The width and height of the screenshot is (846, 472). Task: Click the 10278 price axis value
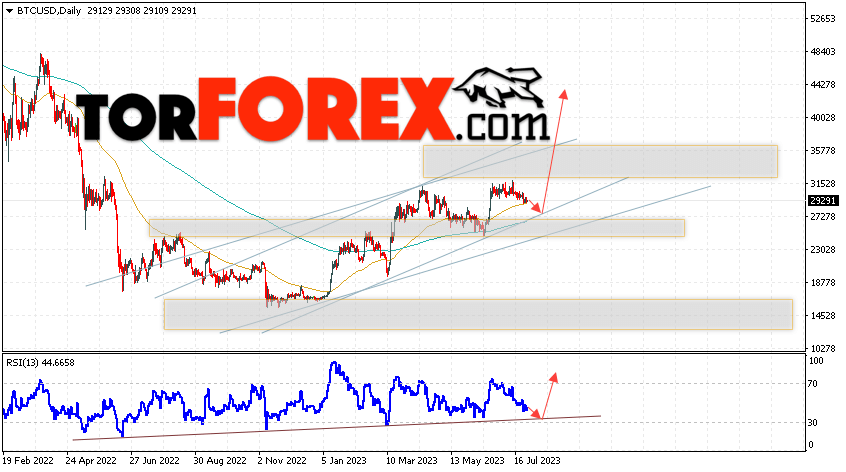(823, 348)
